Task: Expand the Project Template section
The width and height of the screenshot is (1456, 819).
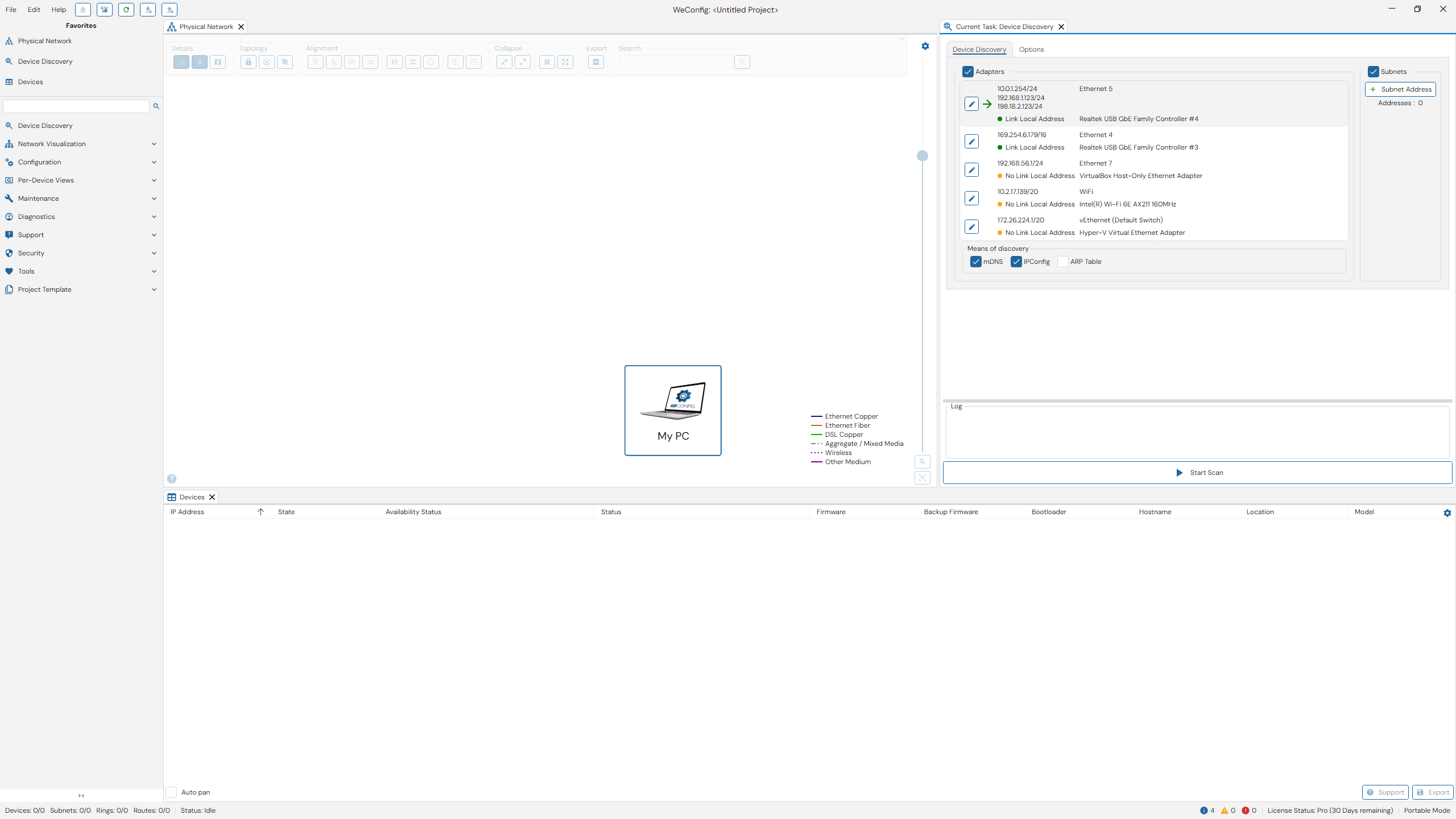Action: tap(81, 289)
